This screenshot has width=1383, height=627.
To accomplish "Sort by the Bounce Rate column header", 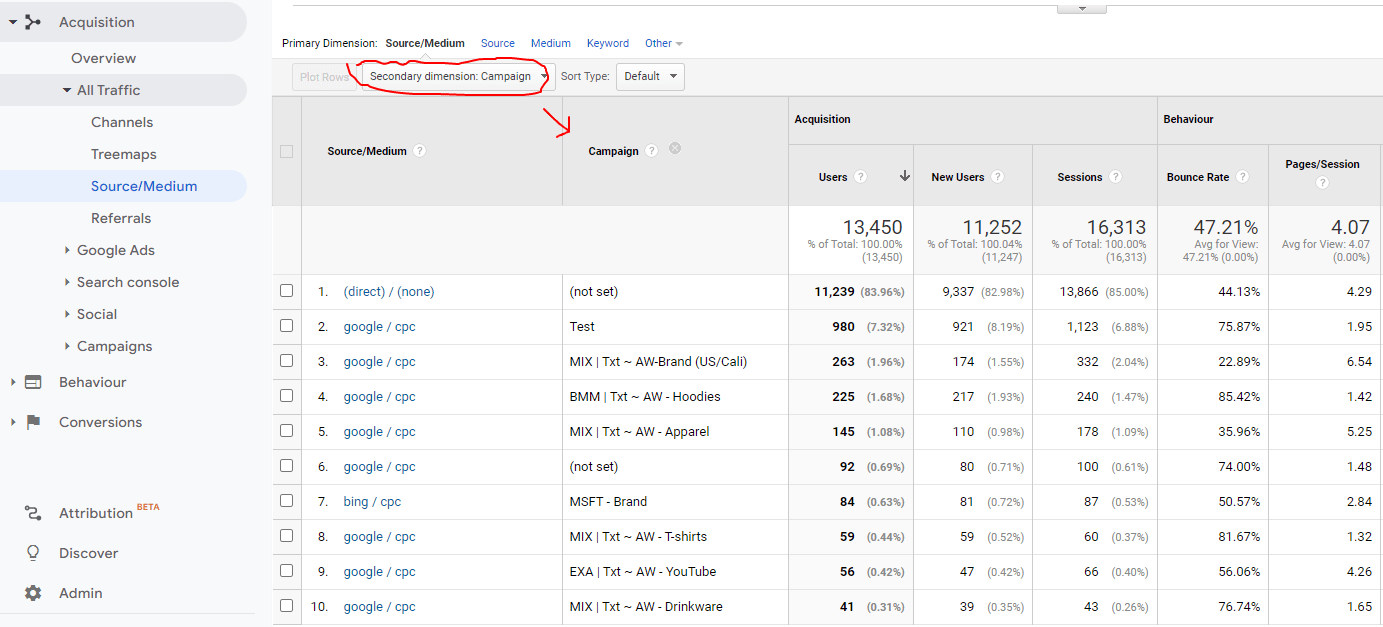I will [x=1198, y=177].
